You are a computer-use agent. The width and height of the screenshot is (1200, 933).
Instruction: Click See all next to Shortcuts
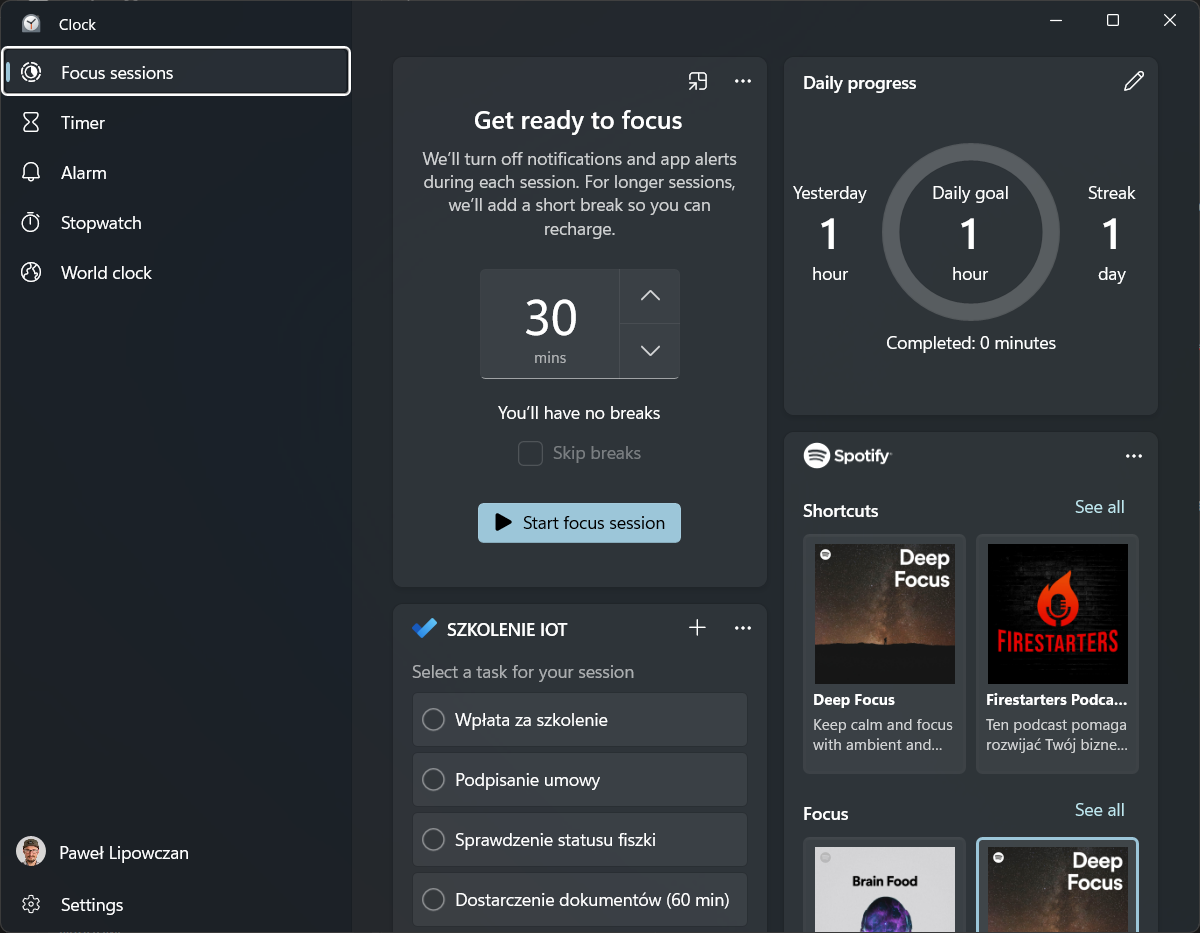pos(1099,507)
